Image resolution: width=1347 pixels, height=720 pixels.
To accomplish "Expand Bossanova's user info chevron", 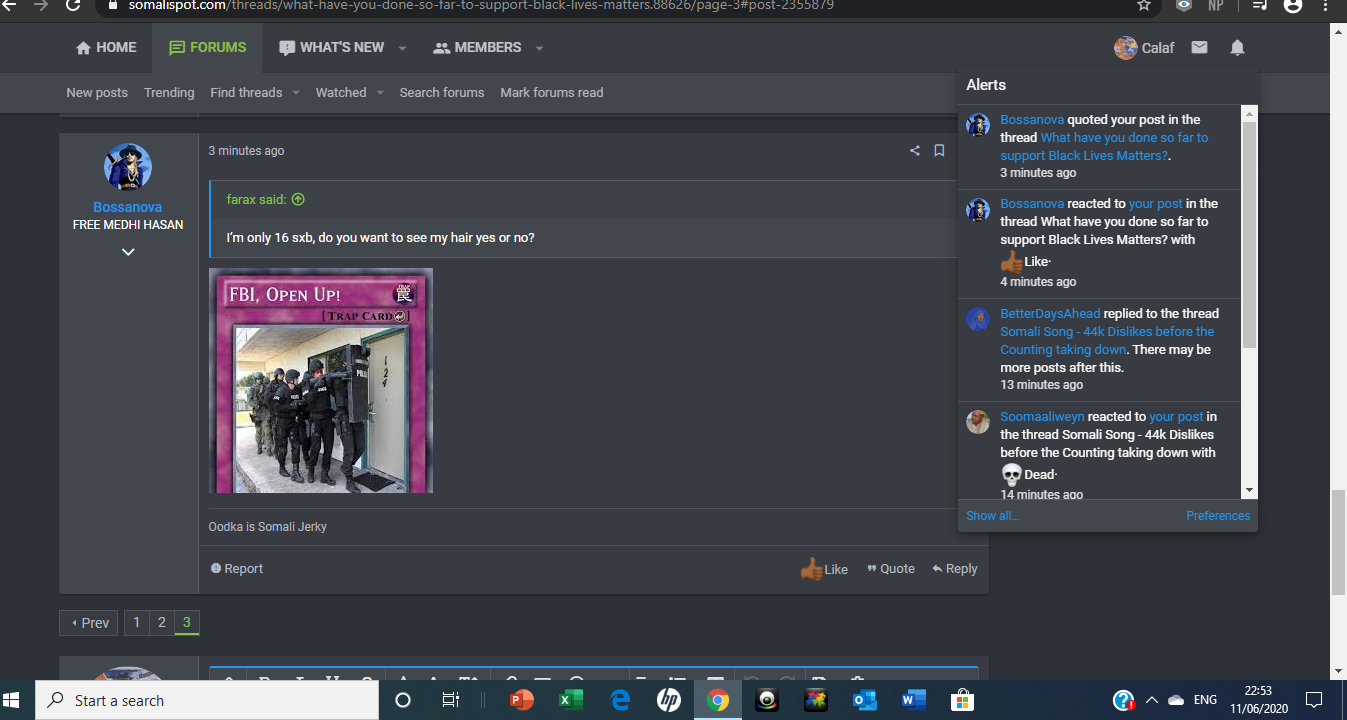I will coord(128,252).
